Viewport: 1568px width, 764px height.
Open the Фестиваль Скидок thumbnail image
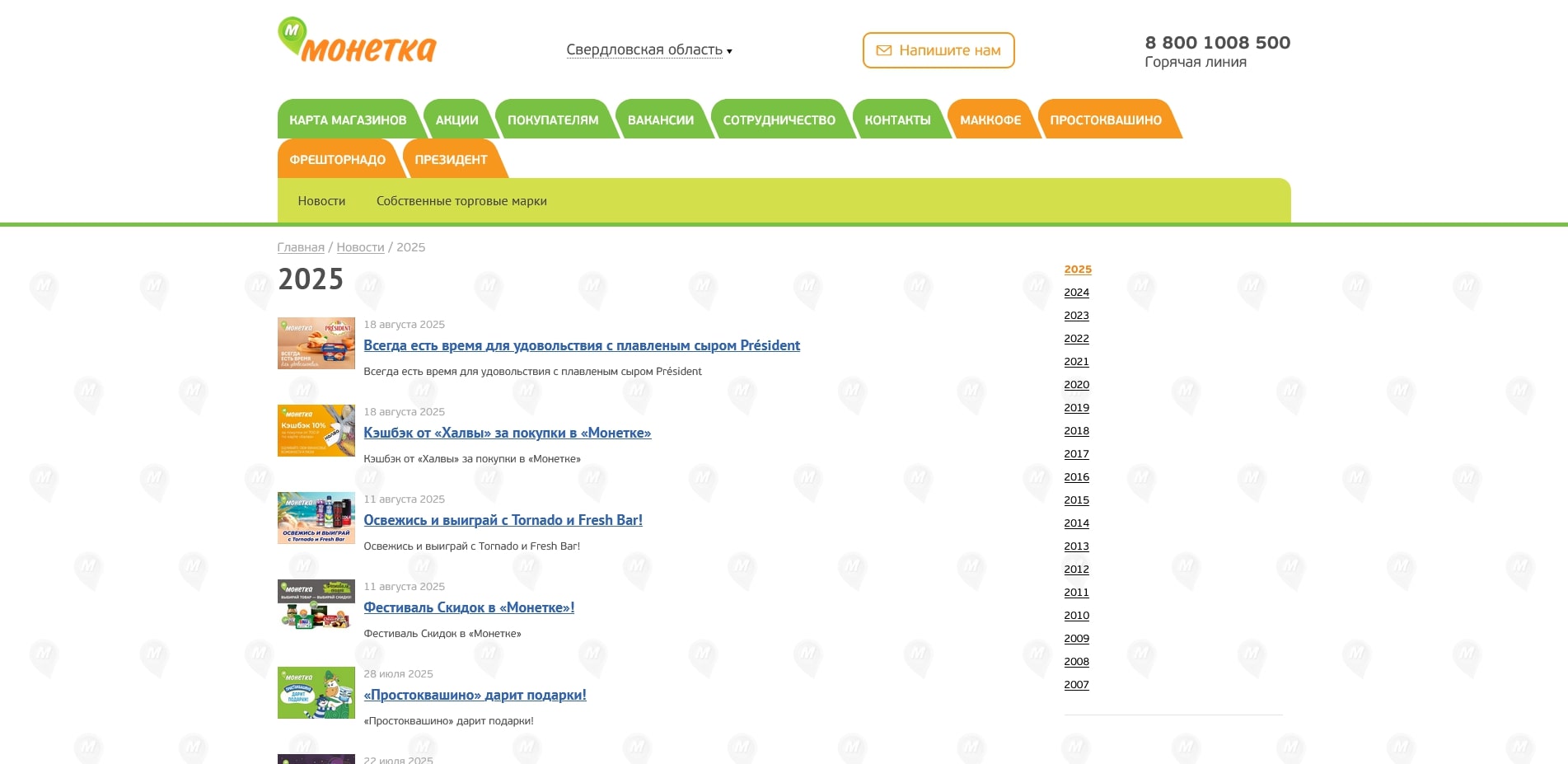click(x=316, y=605)
